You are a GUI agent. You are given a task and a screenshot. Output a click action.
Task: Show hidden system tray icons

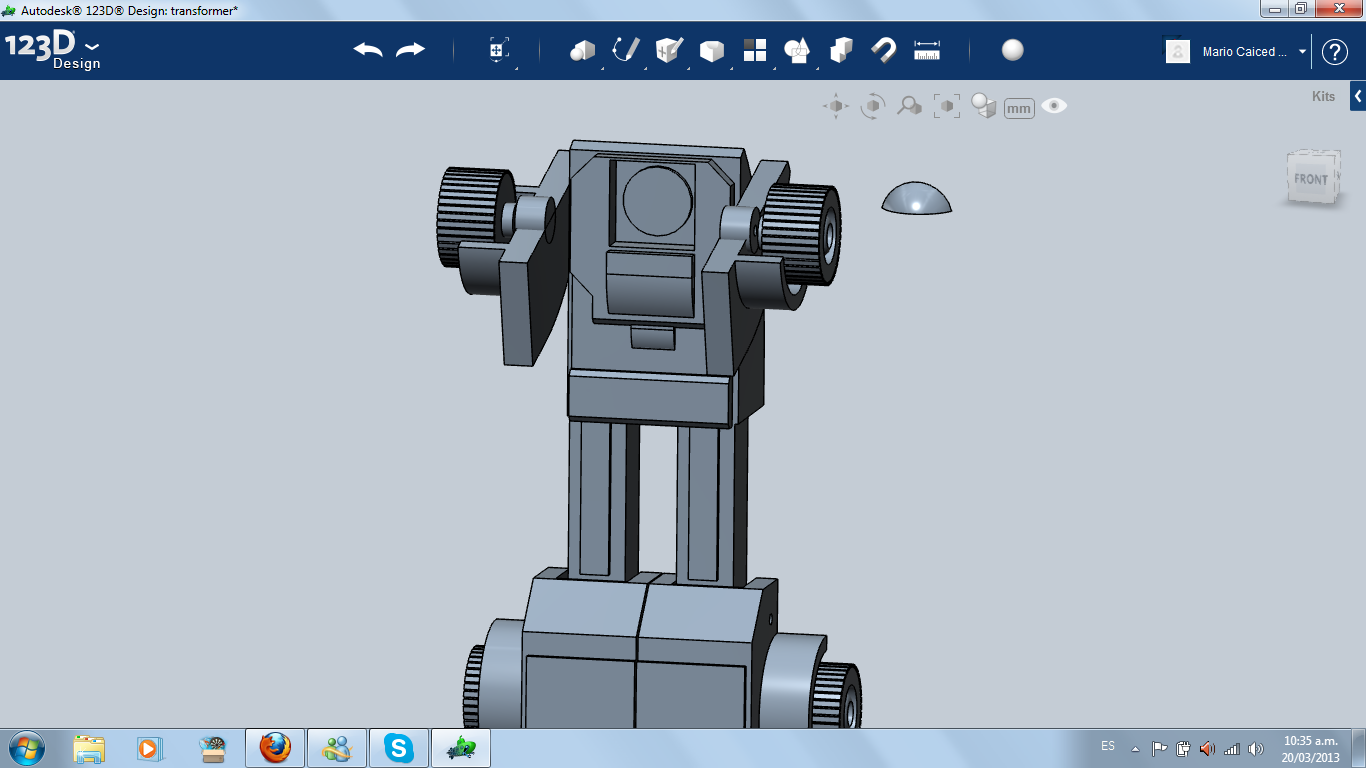coord(1135,748)
